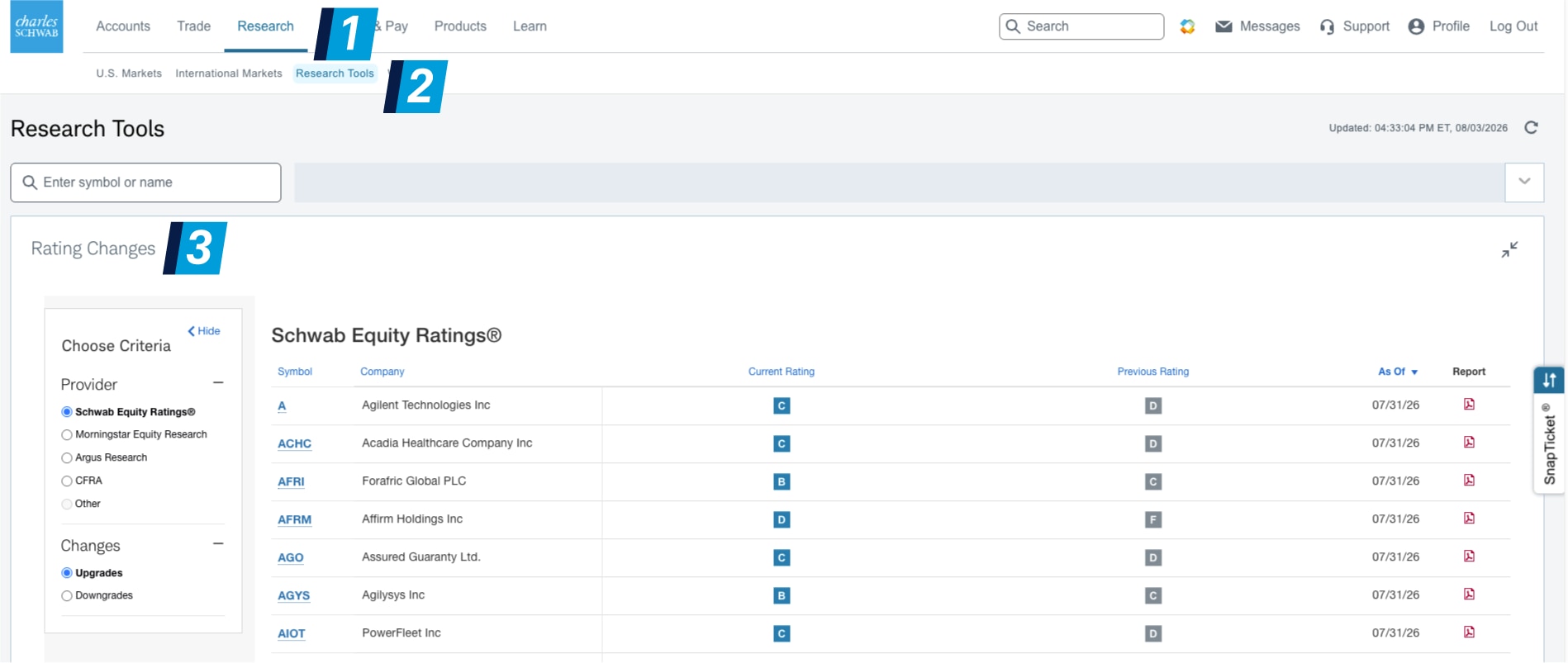Open PDF report for Acadia Healthcare Company
The image size is (1568, 663).
click(1469, 443)
